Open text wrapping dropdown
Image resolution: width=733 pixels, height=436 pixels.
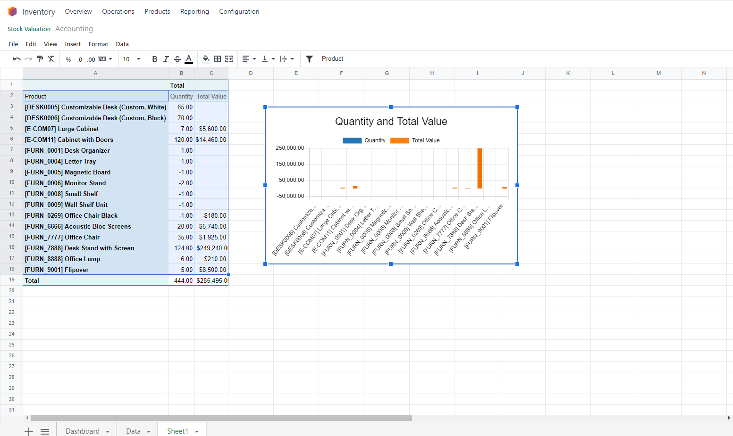[x=287, y=59]
